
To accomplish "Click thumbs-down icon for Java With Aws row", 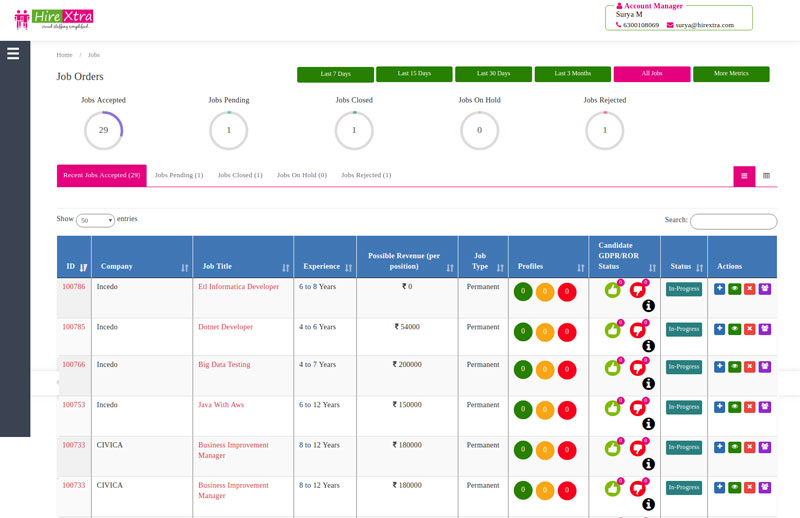I will click(x=637, y=408).
